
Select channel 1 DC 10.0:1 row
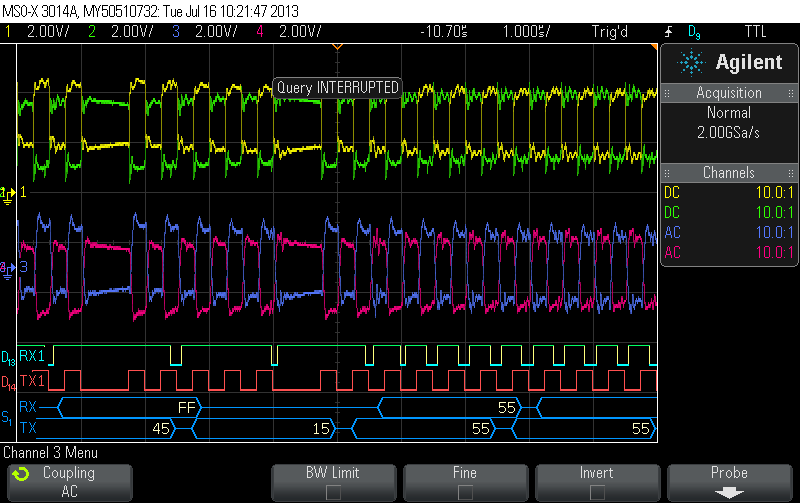(729, 192)
